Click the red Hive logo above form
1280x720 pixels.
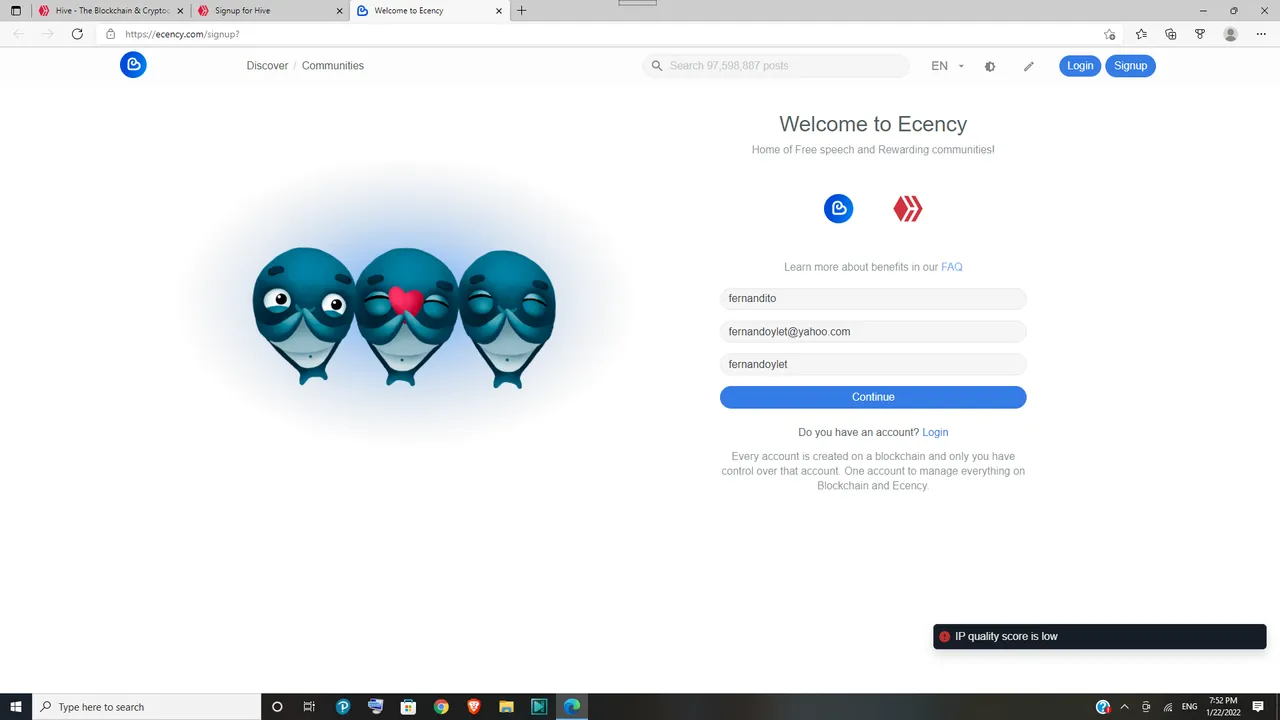908,208
